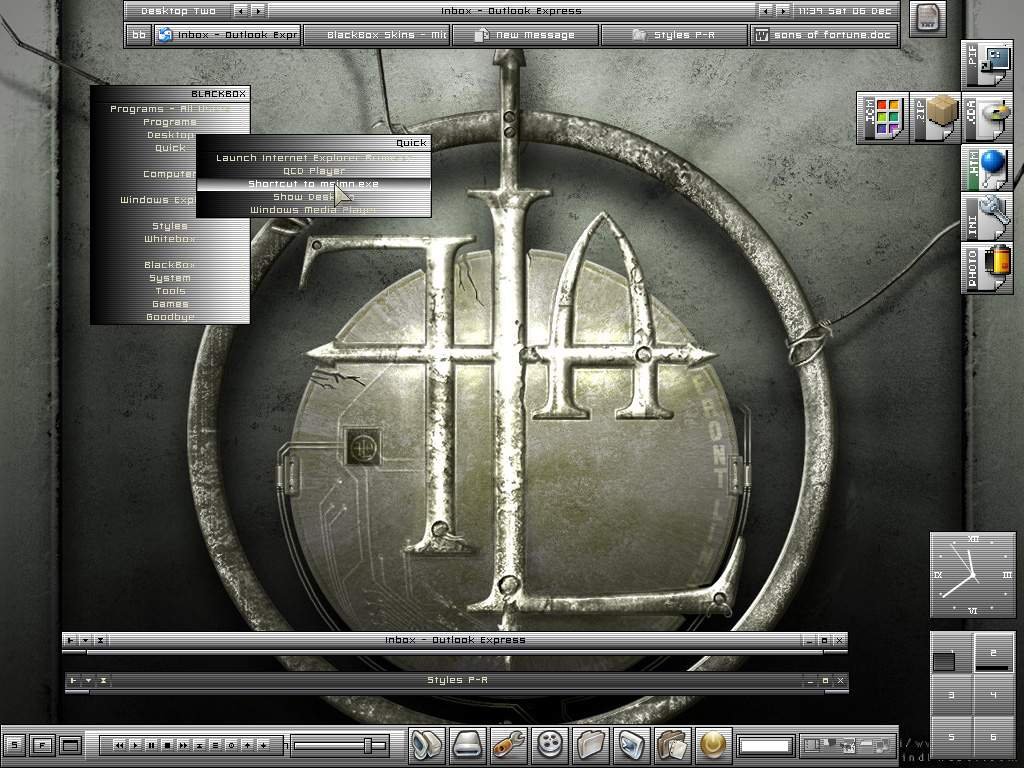The height and width of the screenshot is (768, 1024).
Task: Click the white input field in bottom bar
Action: point(765,745)
